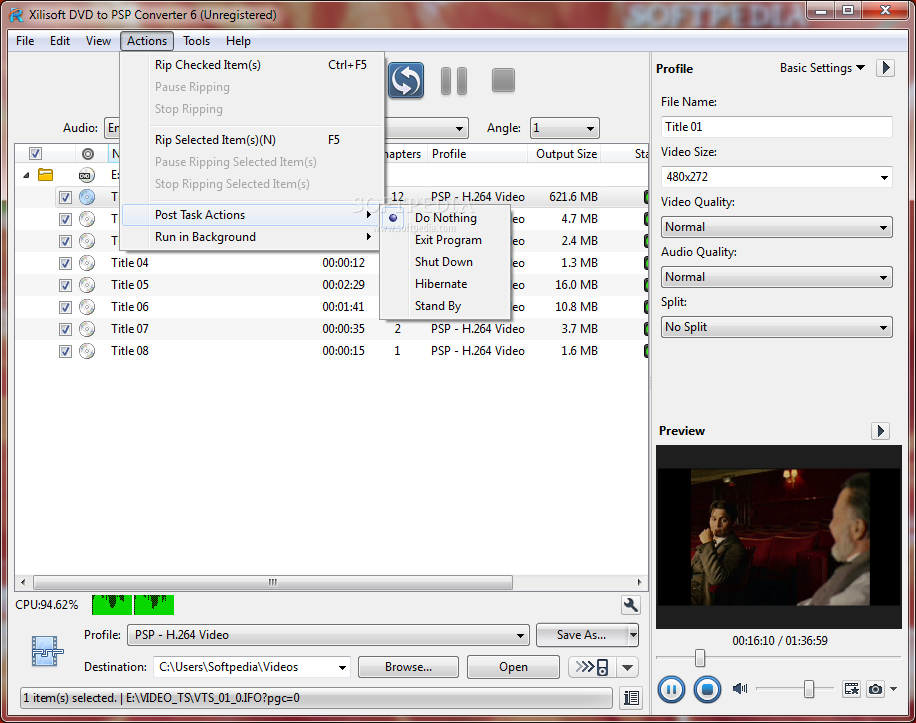Click the horizontal scrollbar of the list
This screenshot has height=723, width=916.
tap(273, 582)
